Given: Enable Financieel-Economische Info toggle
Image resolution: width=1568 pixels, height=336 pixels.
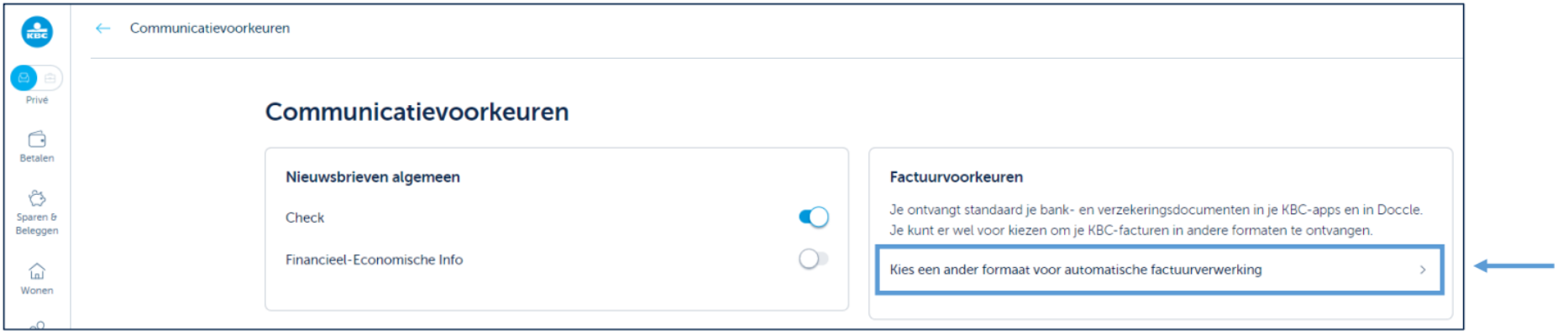Looking at the screenshot, I should 813,260.
